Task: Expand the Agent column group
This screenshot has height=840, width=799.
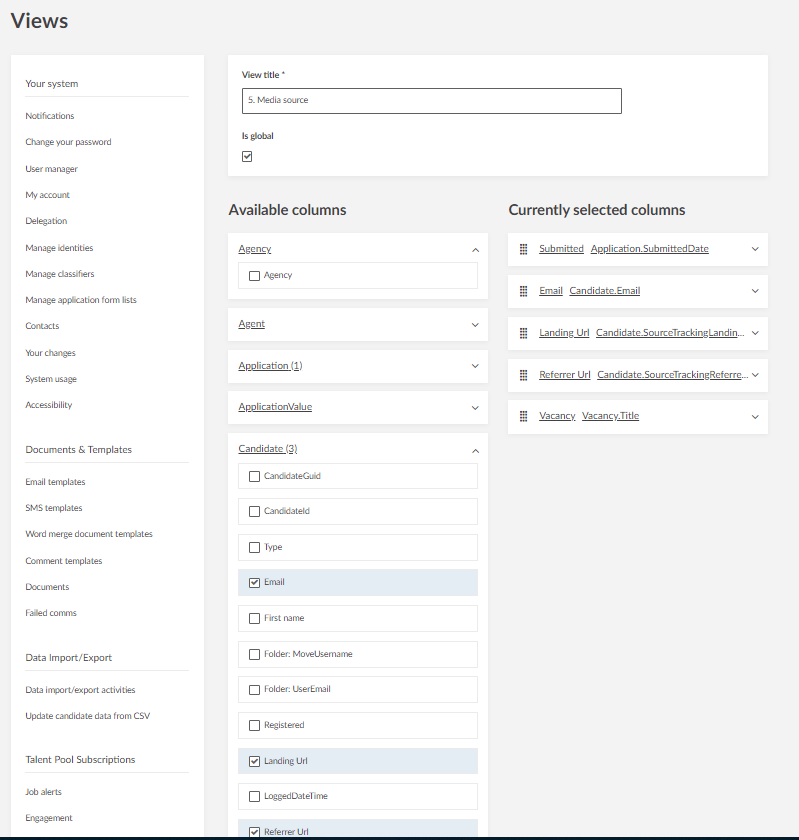Action: tap(475, 325)
